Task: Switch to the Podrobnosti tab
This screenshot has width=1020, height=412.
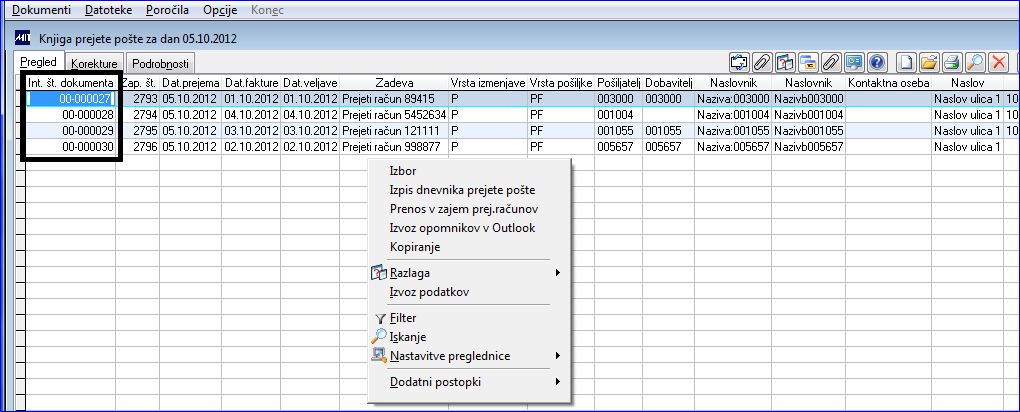Action: (x=160, y=64)
